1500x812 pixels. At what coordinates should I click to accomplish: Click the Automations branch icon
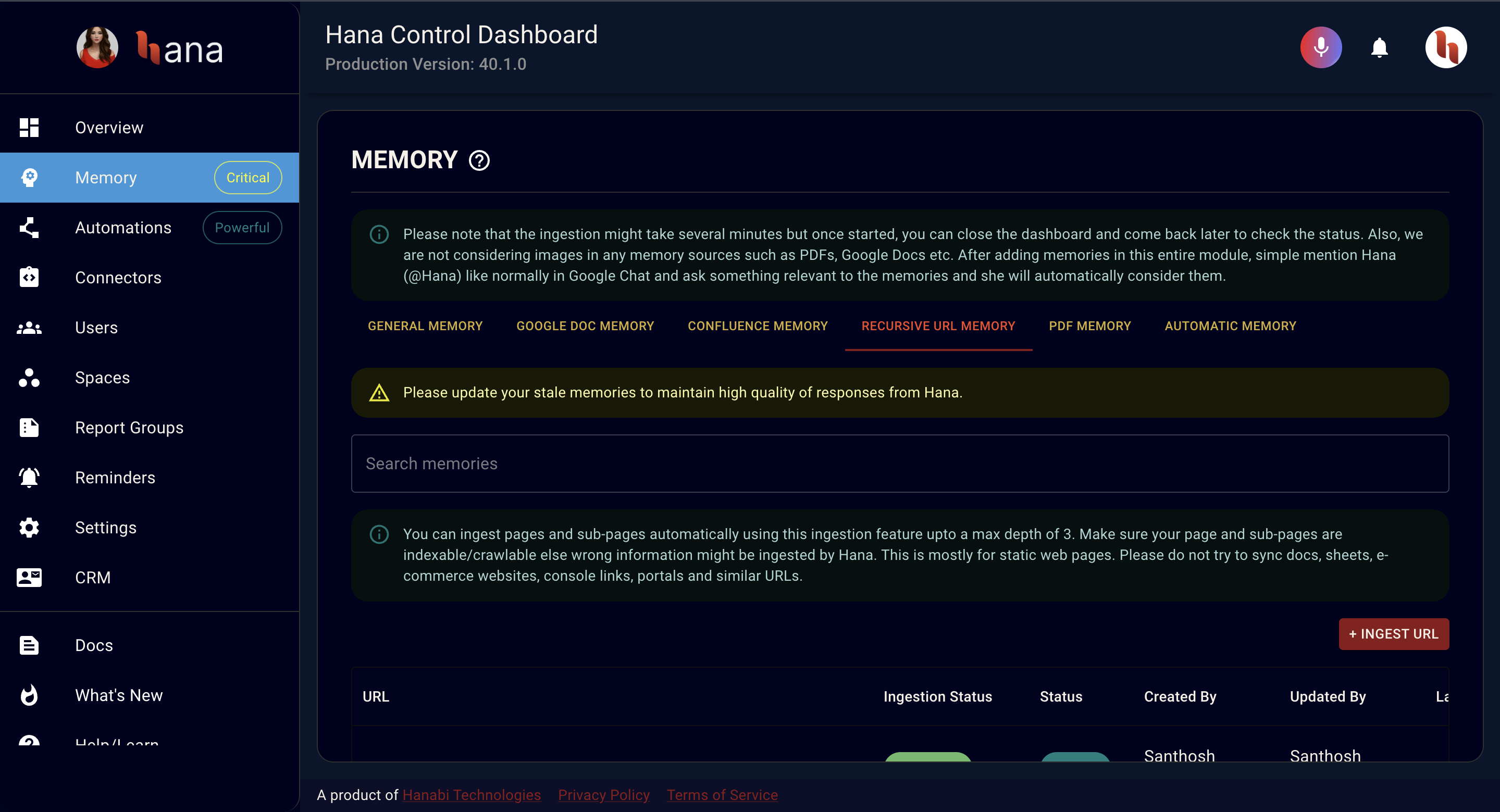click(x=29, y=228)
